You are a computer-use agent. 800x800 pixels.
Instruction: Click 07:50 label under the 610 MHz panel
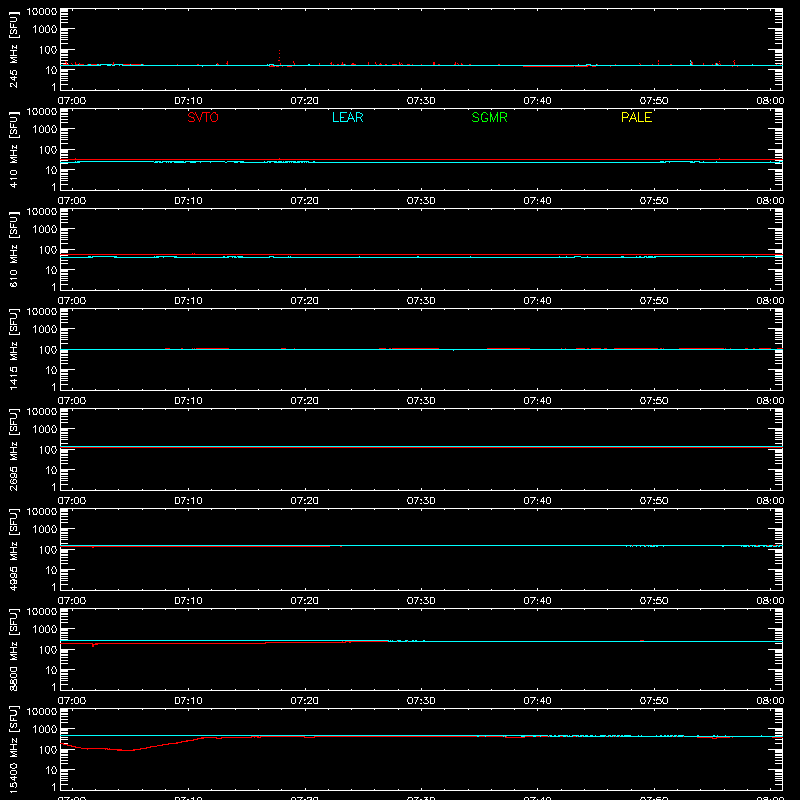[654, 301]
